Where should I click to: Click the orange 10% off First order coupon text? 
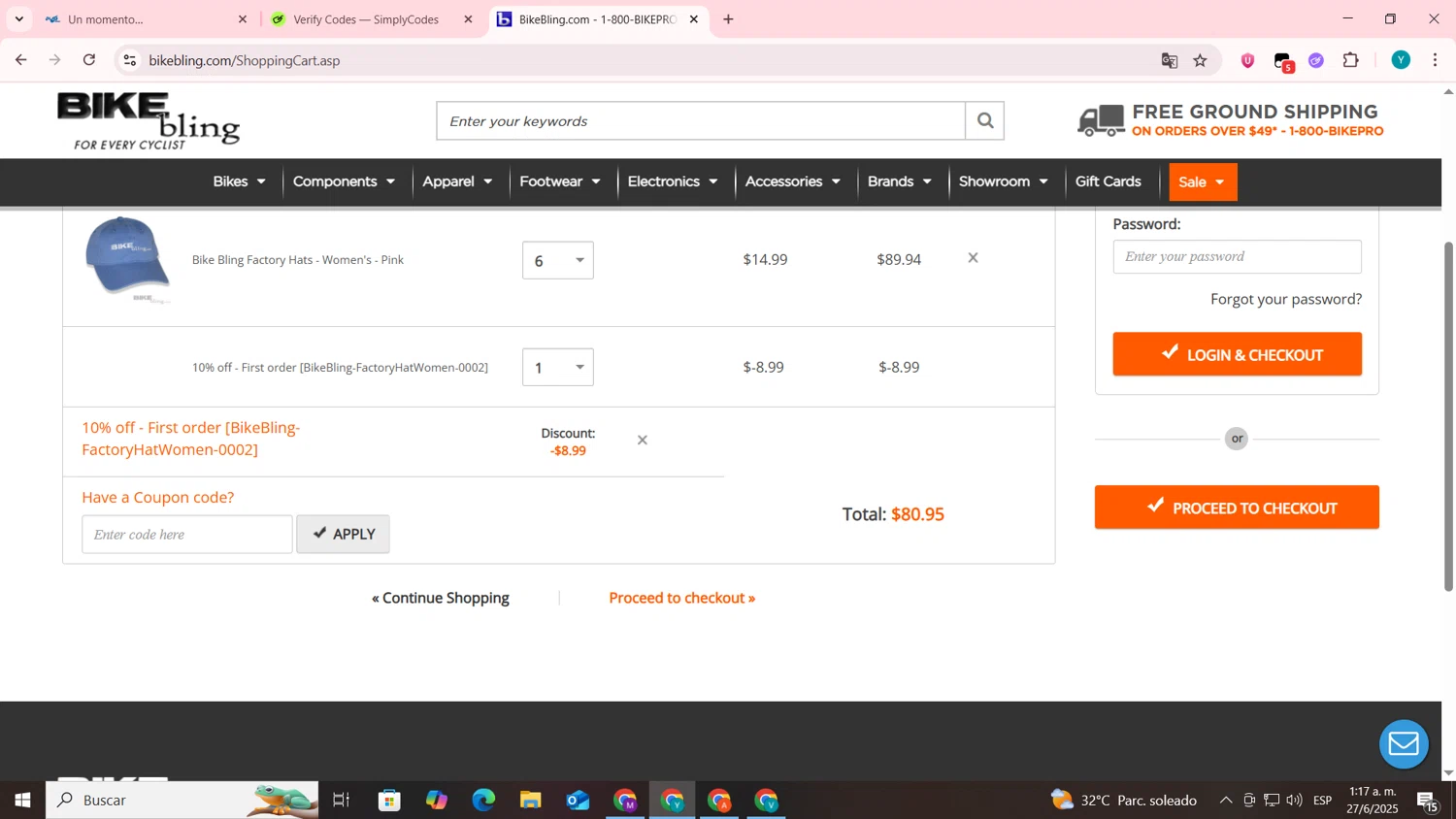pos(191,439)
